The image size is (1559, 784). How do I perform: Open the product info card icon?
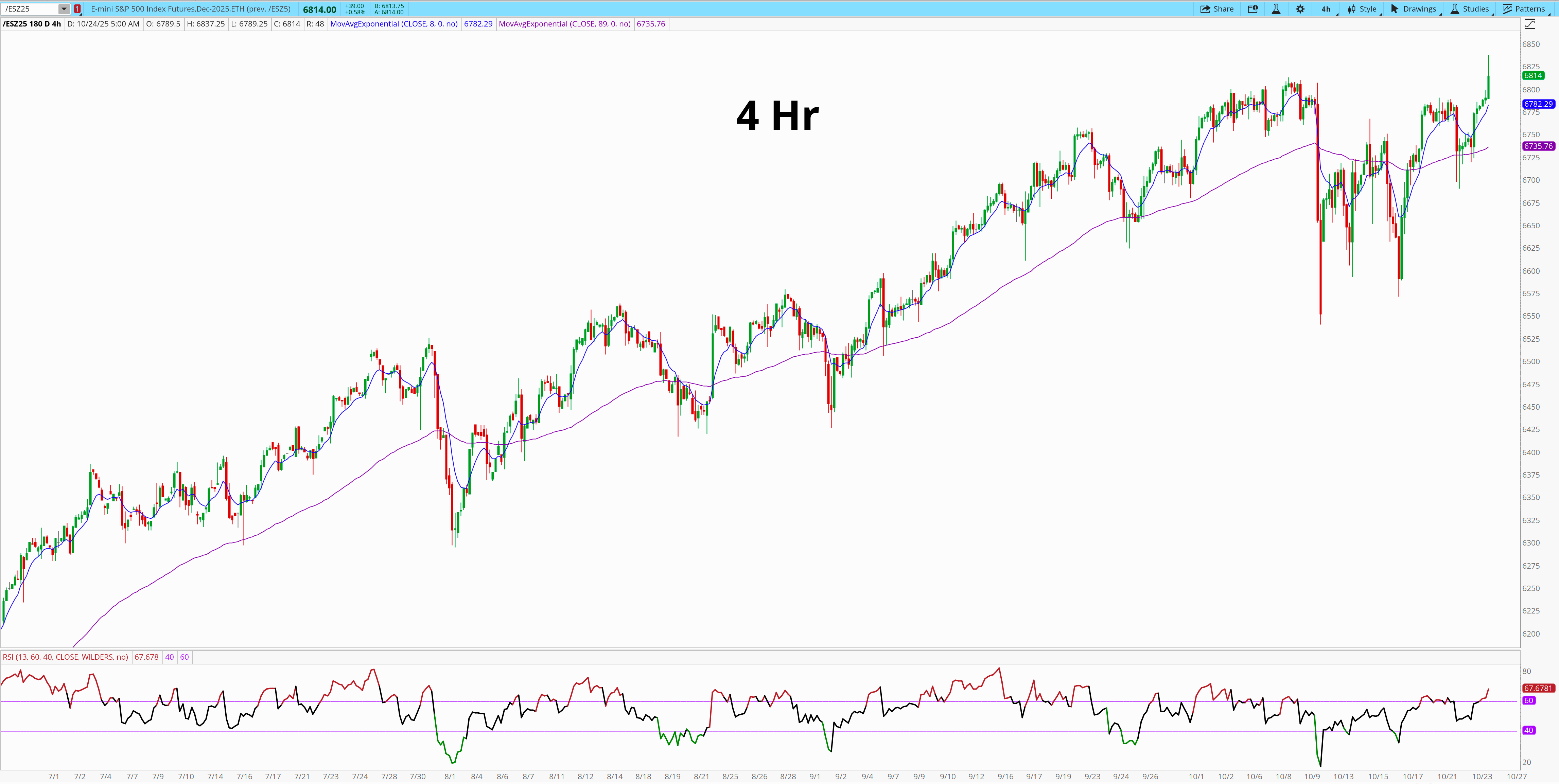point(1253,9)
